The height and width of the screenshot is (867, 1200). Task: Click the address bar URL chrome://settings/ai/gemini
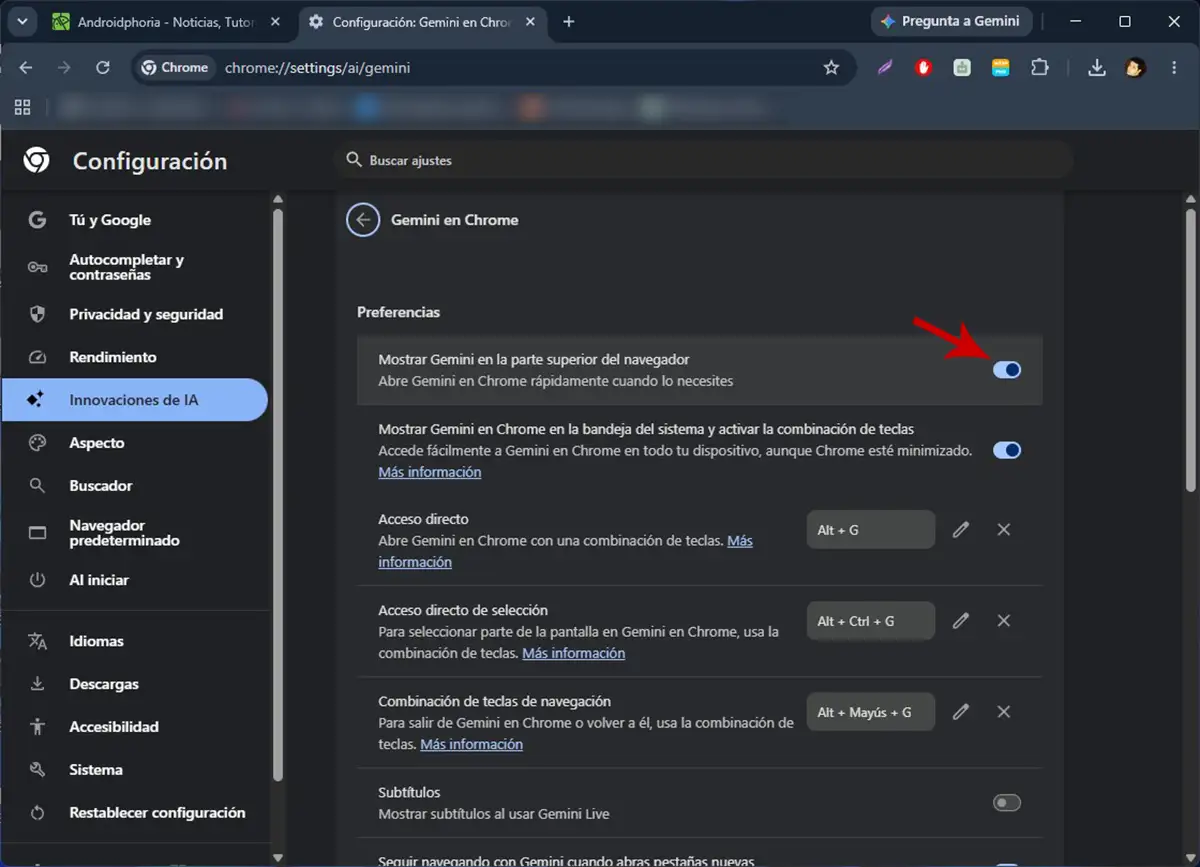(x=318, y=68)
